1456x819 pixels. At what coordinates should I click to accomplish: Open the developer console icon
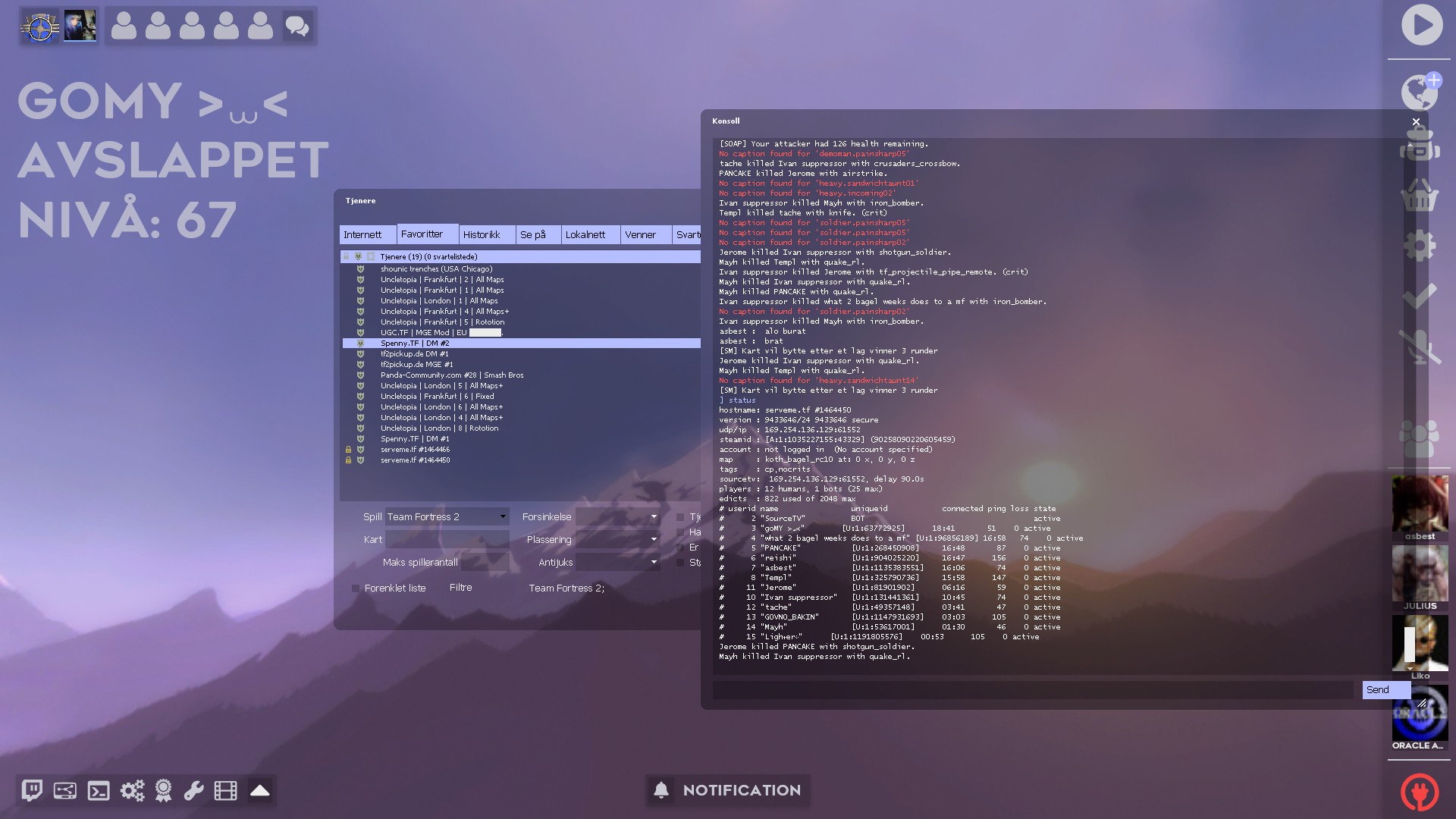(x=99, y=791)
